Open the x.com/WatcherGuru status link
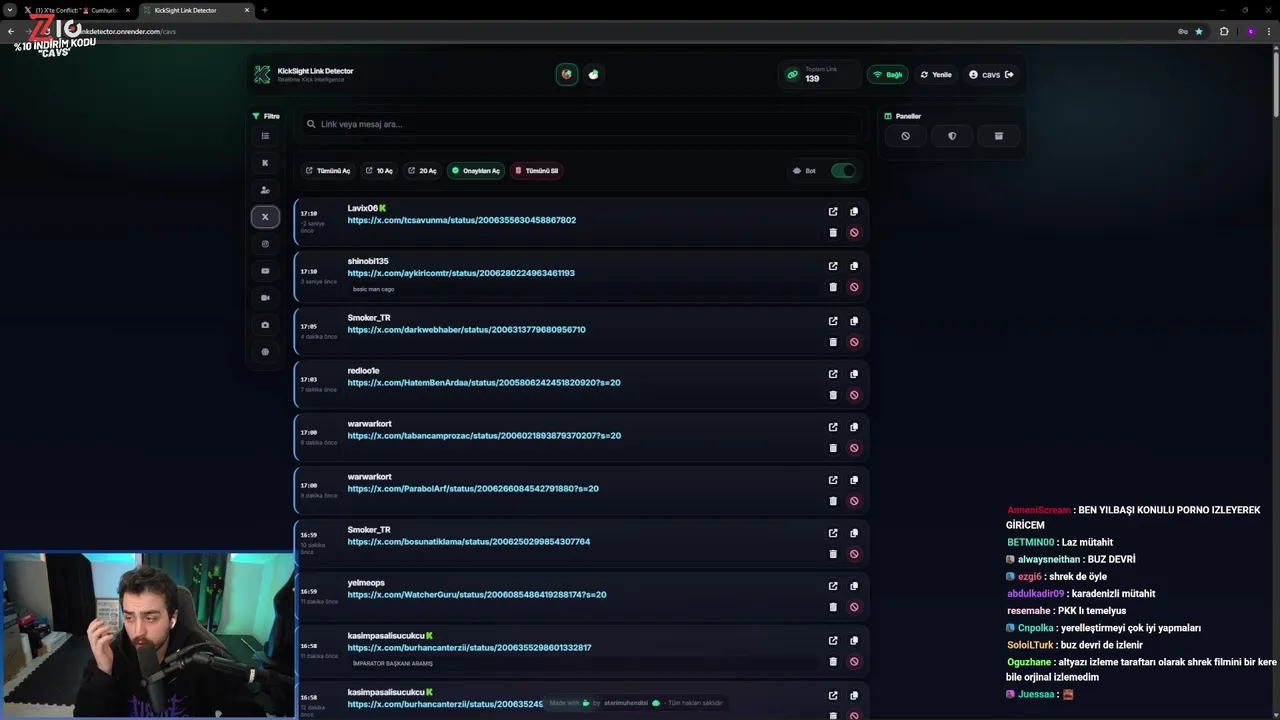 [x=477, y=595]
